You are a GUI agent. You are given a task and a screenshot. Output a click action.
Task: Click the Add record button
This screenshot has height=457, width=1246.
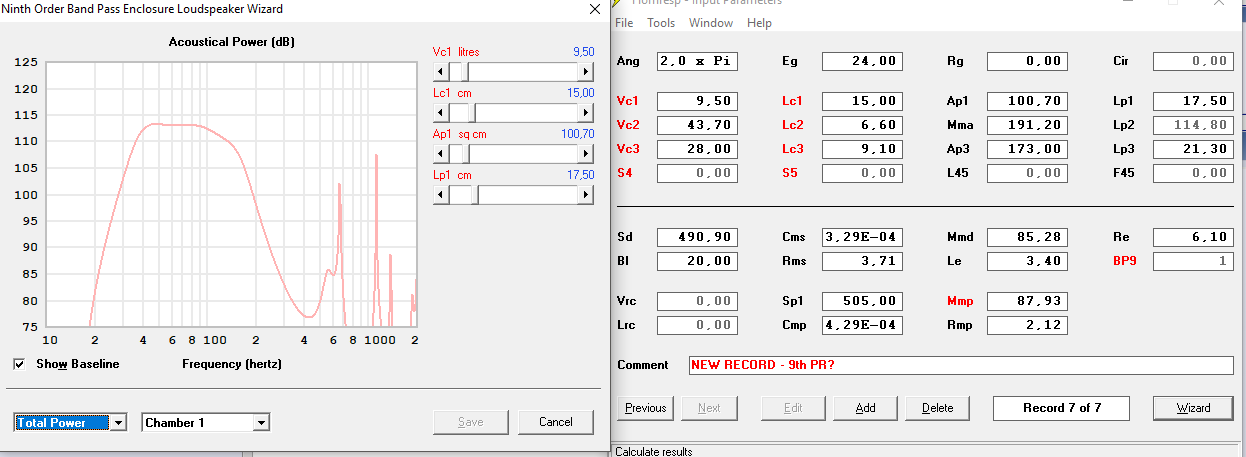coord(866,408)
